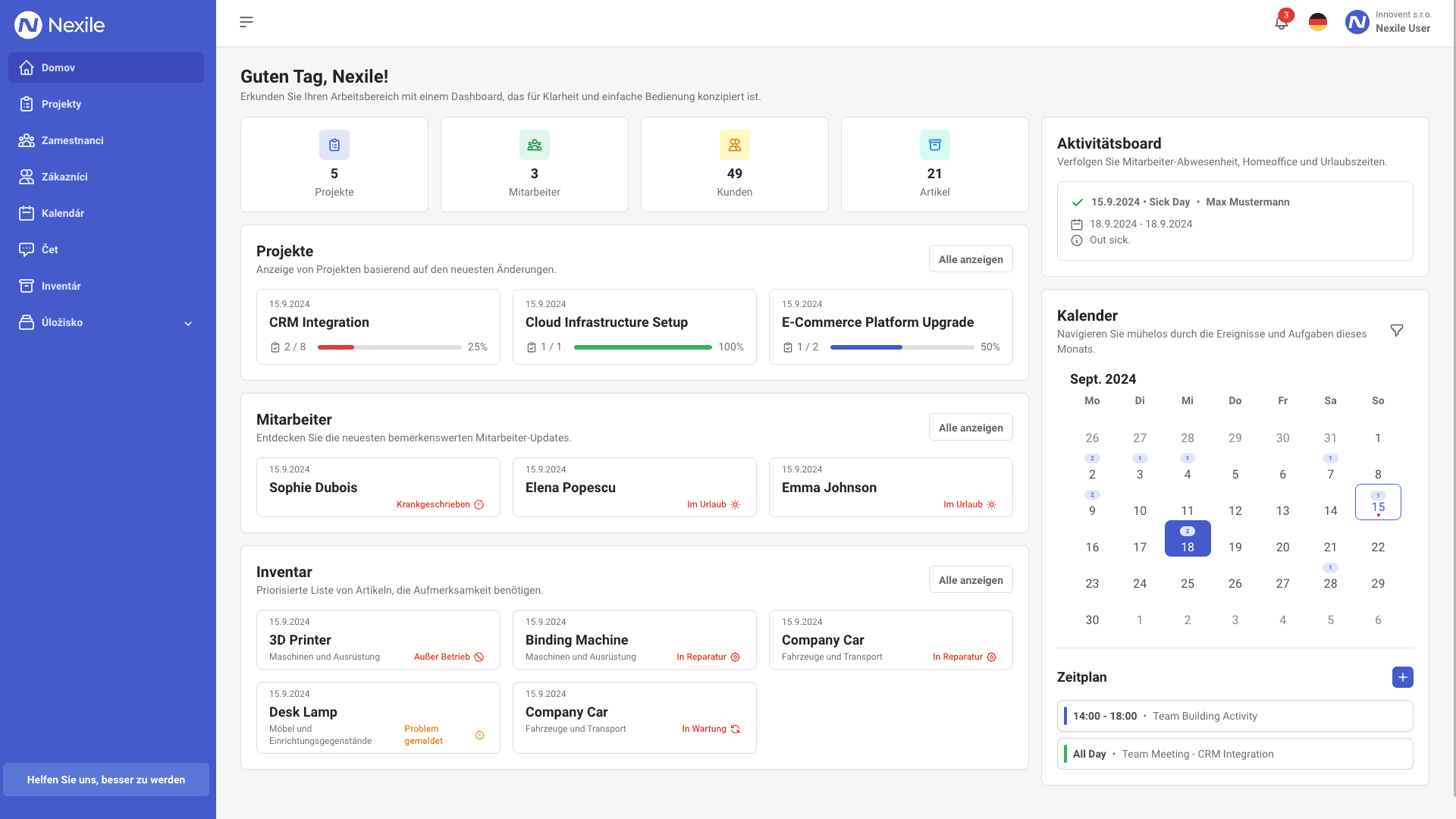1456x819 pixels.
Task: Open the E-Commerce Platform Upgrade card
Action: (x=891, y=327)
